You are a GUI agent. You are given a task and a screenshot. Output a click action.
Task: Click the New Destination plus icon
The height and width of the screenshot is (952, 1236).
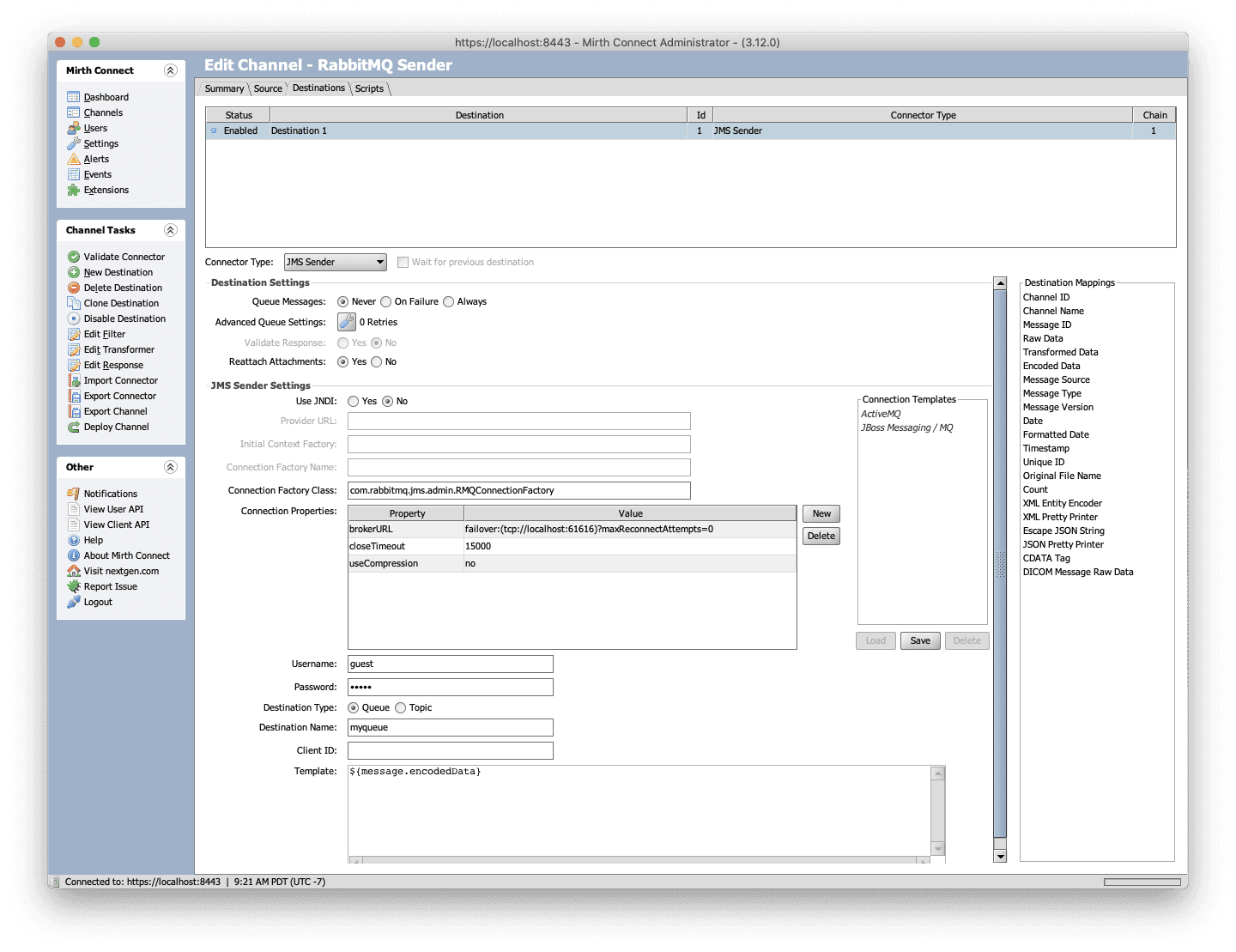click(74, 272)
